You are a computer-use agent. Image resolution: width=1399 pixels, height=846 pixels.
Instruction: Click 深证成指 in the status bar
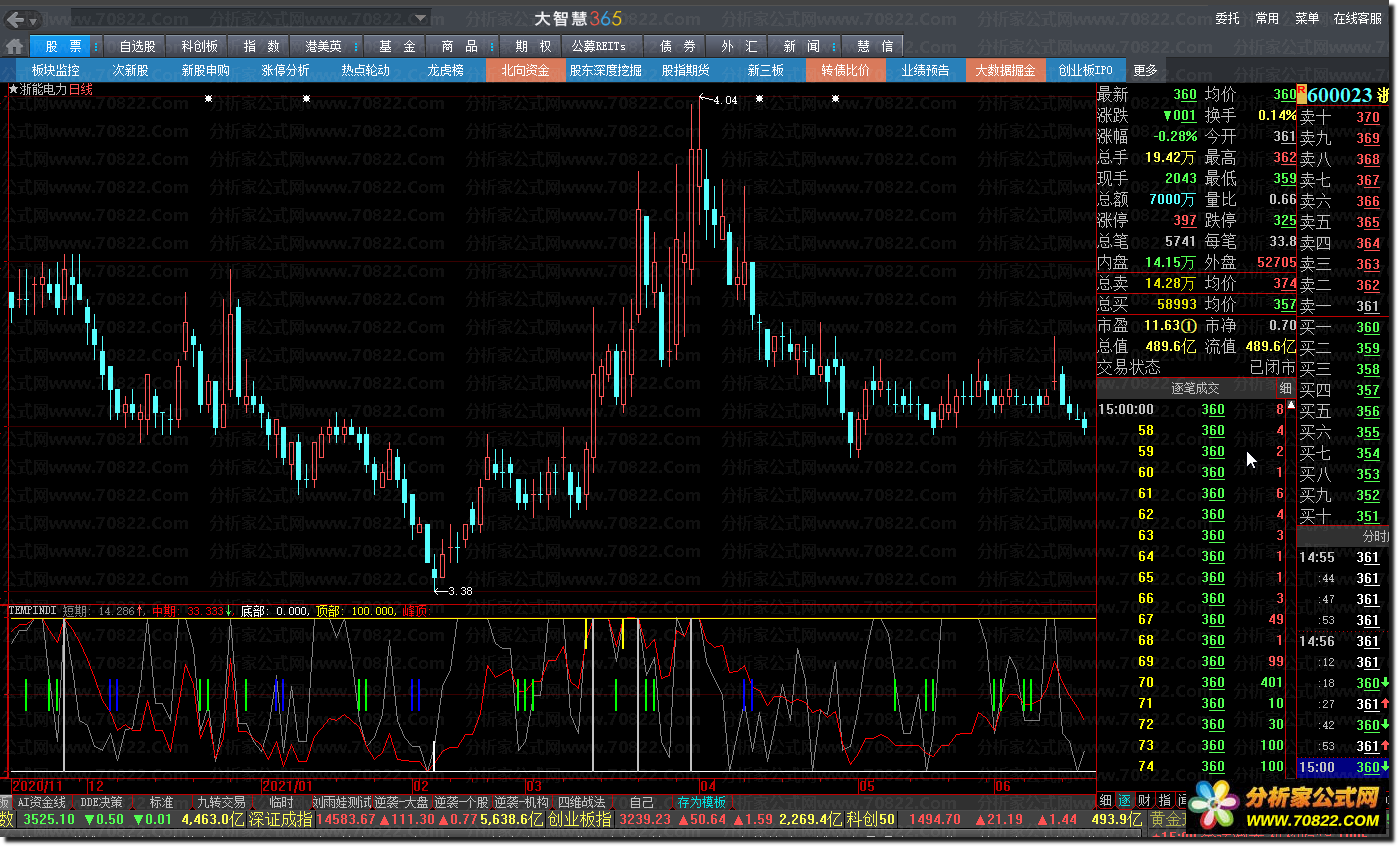pyautogui.click(x=280, y=819)
